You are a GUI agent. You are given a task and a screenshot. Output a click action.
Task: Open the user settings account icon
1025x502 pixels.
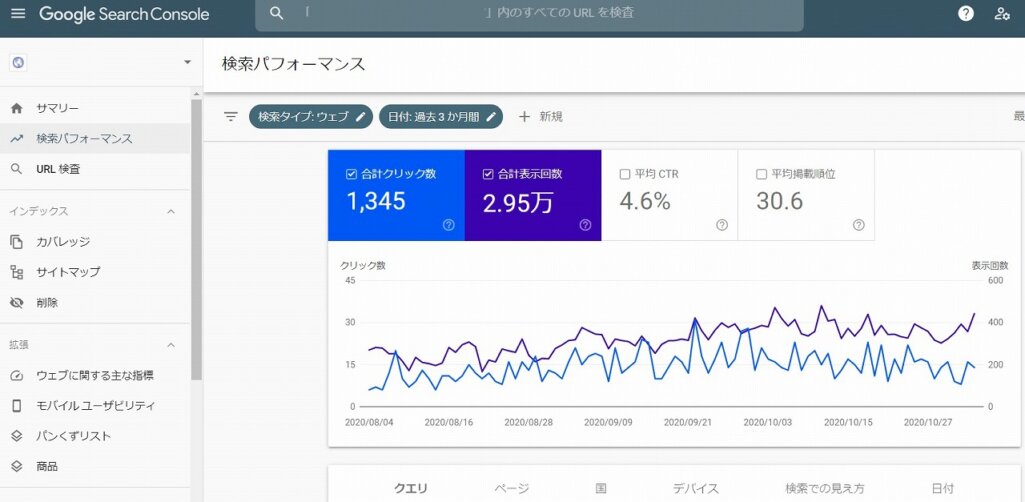[1002, 14]
